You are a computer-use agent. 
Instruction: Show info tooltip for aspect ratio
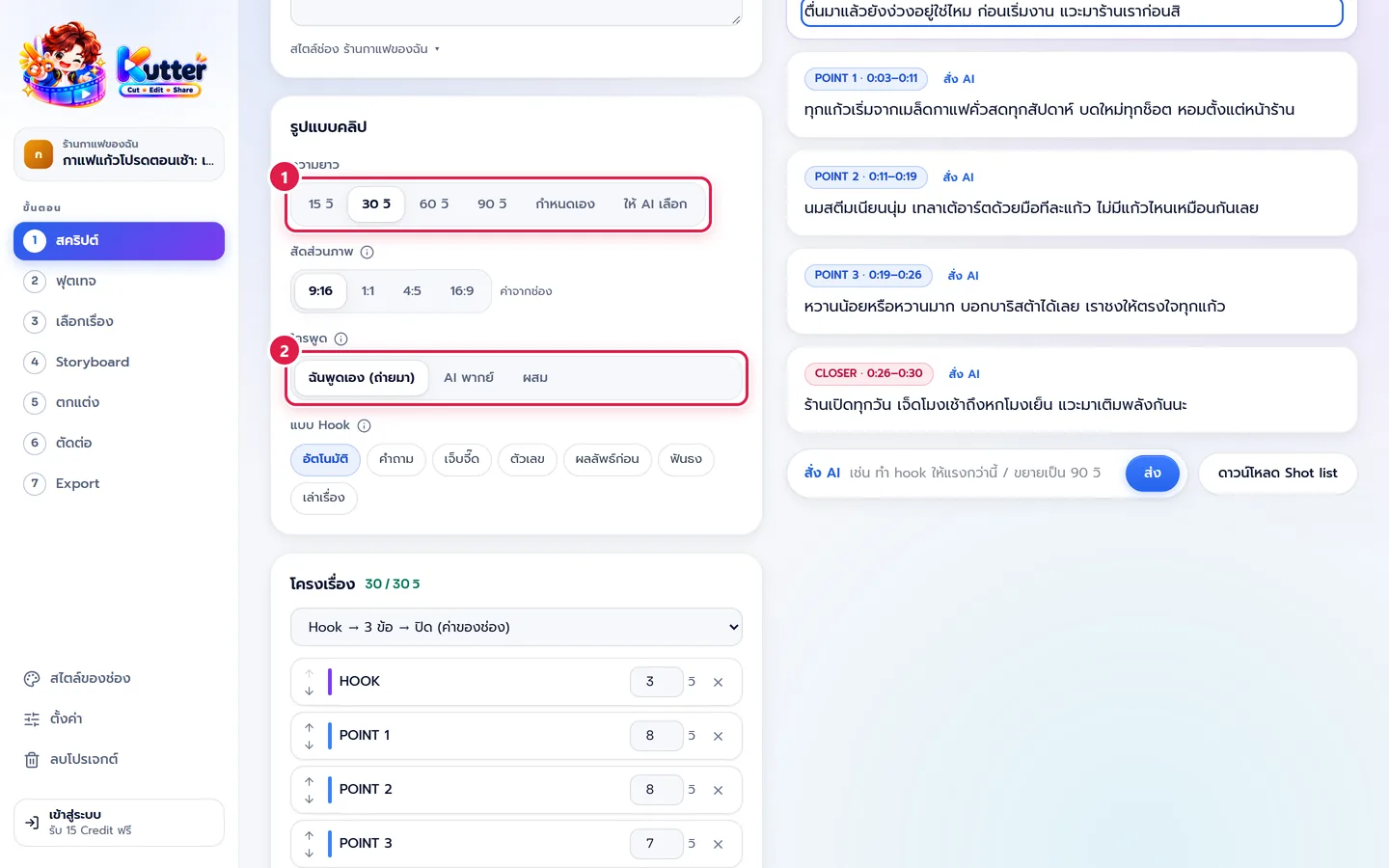click(x=367, y=252)
